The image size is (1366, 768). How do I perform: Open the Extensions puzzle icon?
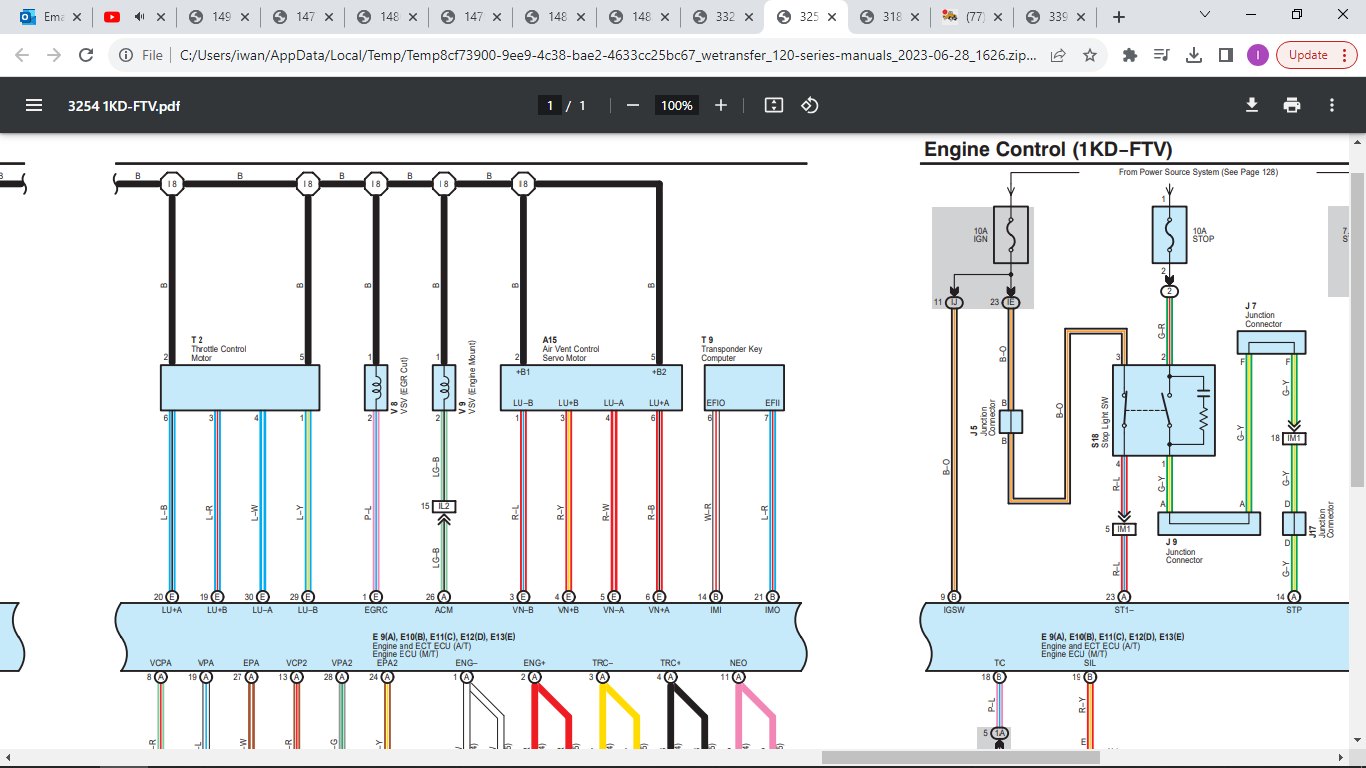[x=1130, y=55]
